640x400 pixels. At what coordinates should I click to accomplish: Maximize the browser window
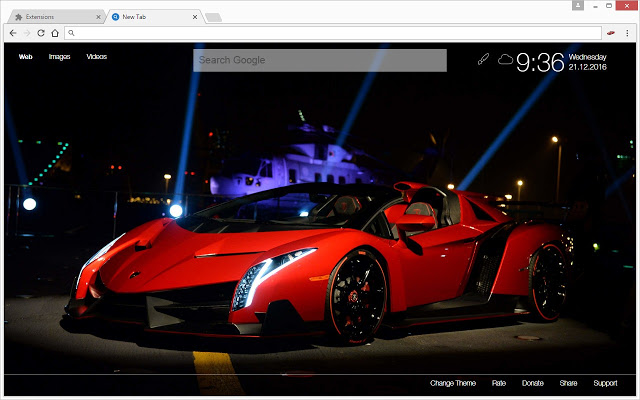click(609, 6)
